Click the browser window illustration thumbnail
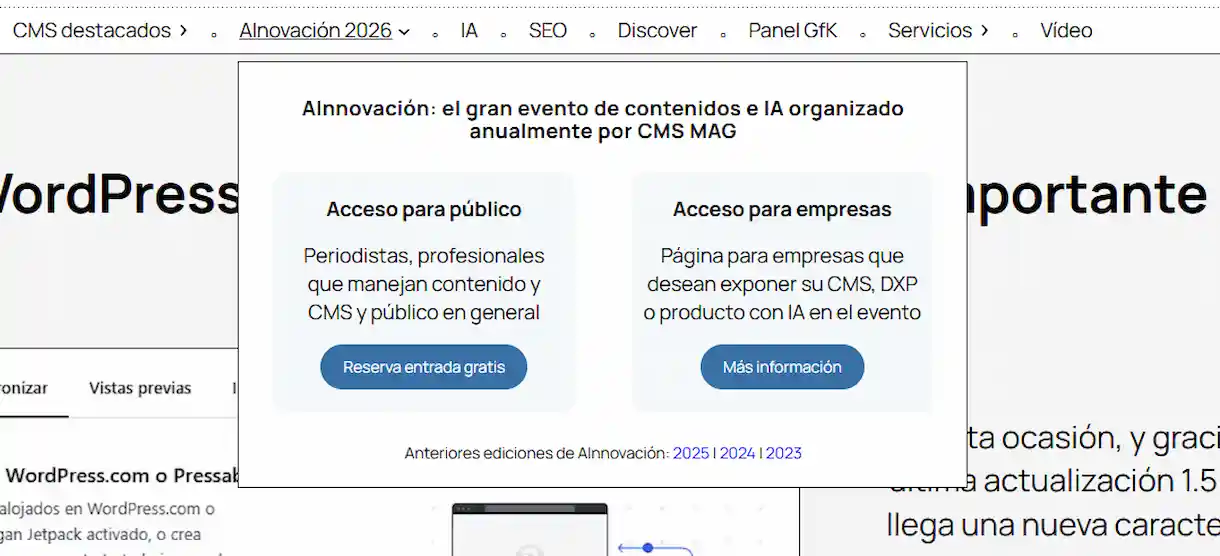Image resolution: width=1220 pixels, height=556 pixels. pos(530,528)
